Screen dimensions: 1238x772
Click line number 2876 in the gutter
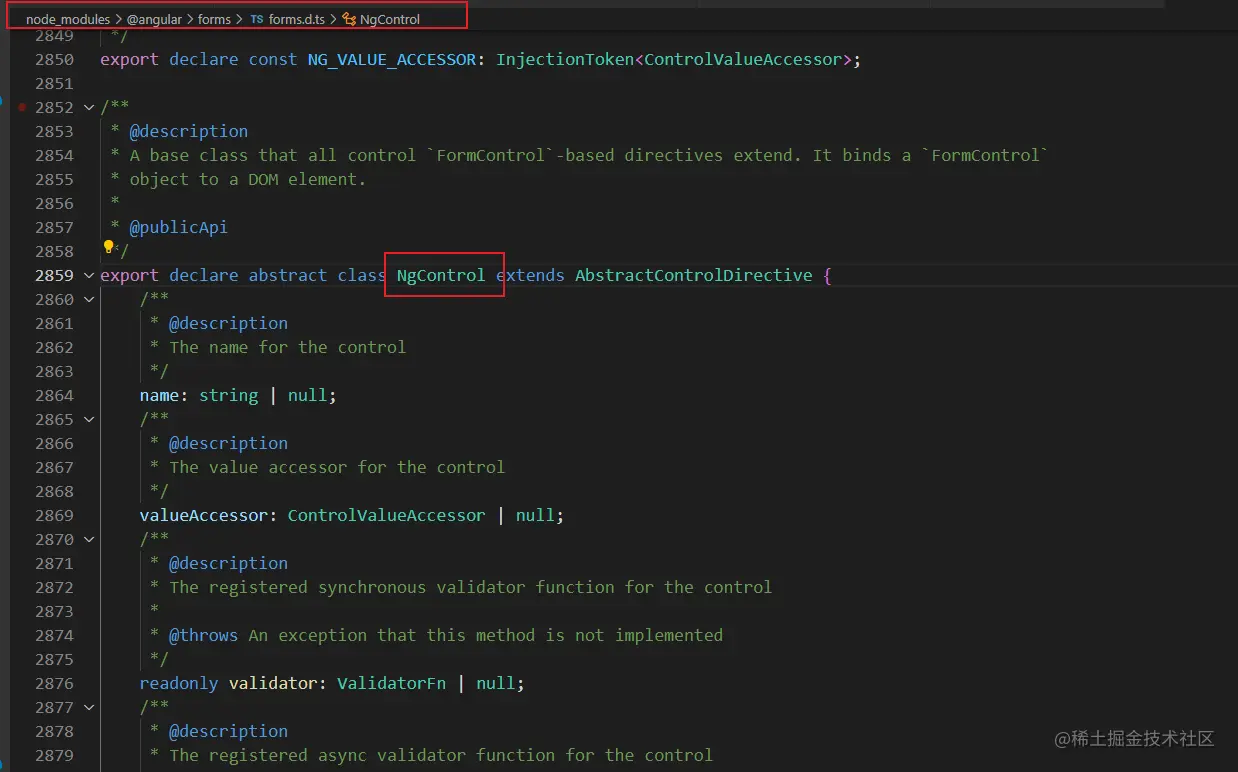pyautogui.click(x=54, y=683)
